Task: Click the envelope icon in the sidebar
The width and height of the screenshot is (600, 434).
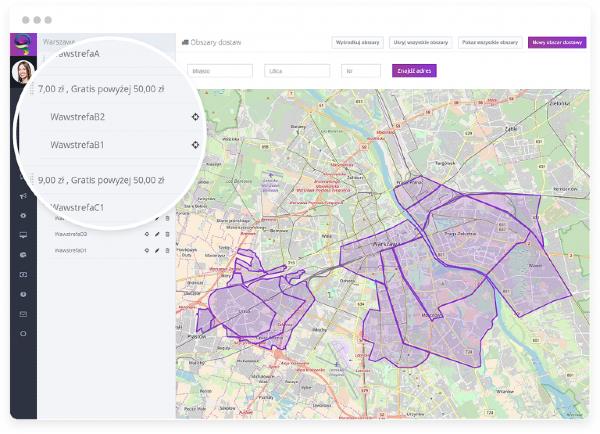Action: (x=23, y=313)
